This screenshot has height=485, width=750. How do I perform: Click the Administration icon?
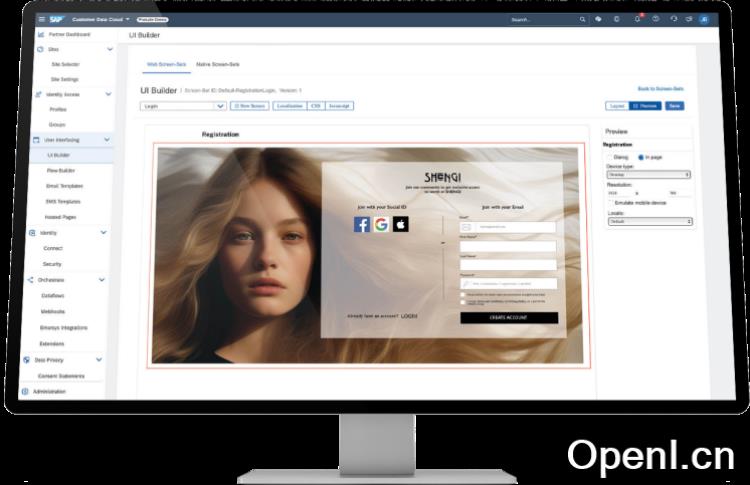pyautogui.click(x=25, y=391)
